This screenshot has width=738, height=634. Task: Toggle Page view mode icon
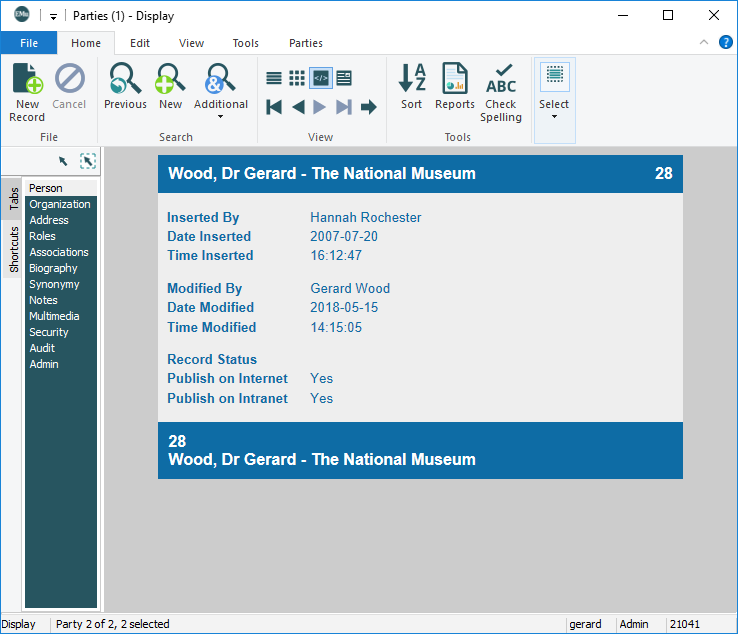(344, 78)
